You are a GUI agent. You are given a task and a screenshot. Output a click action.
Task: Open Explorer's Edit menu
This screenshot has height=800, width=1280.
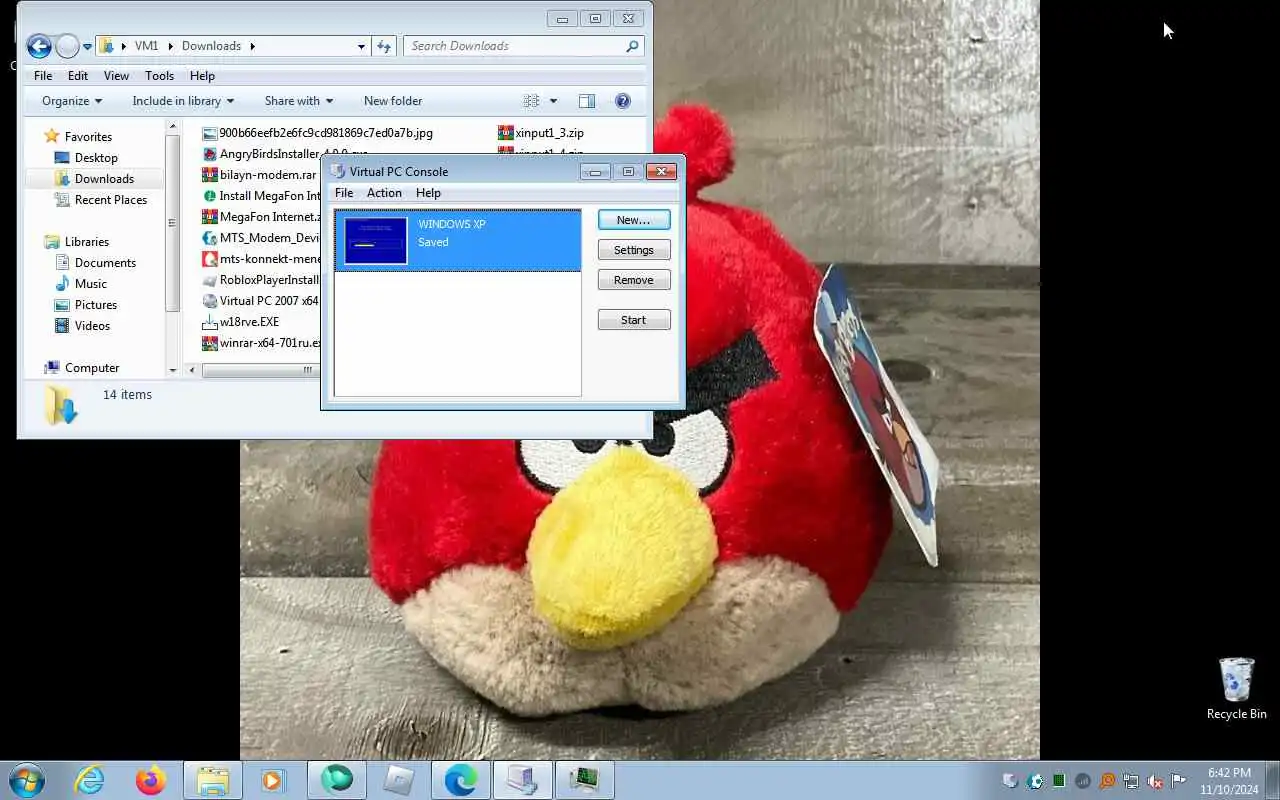click(x=78, y=76)
